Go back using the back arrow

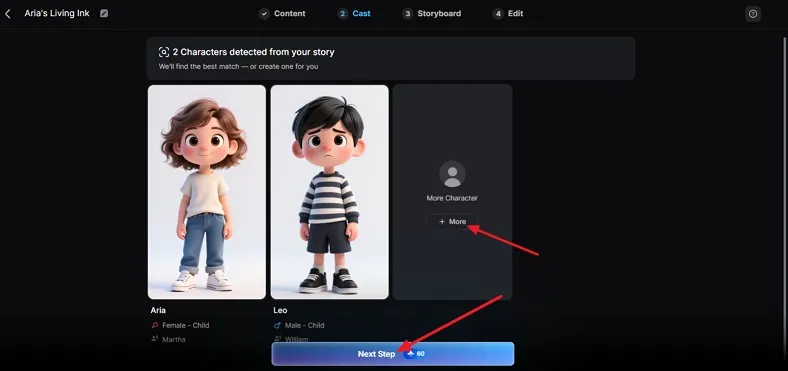coord(8,14)
